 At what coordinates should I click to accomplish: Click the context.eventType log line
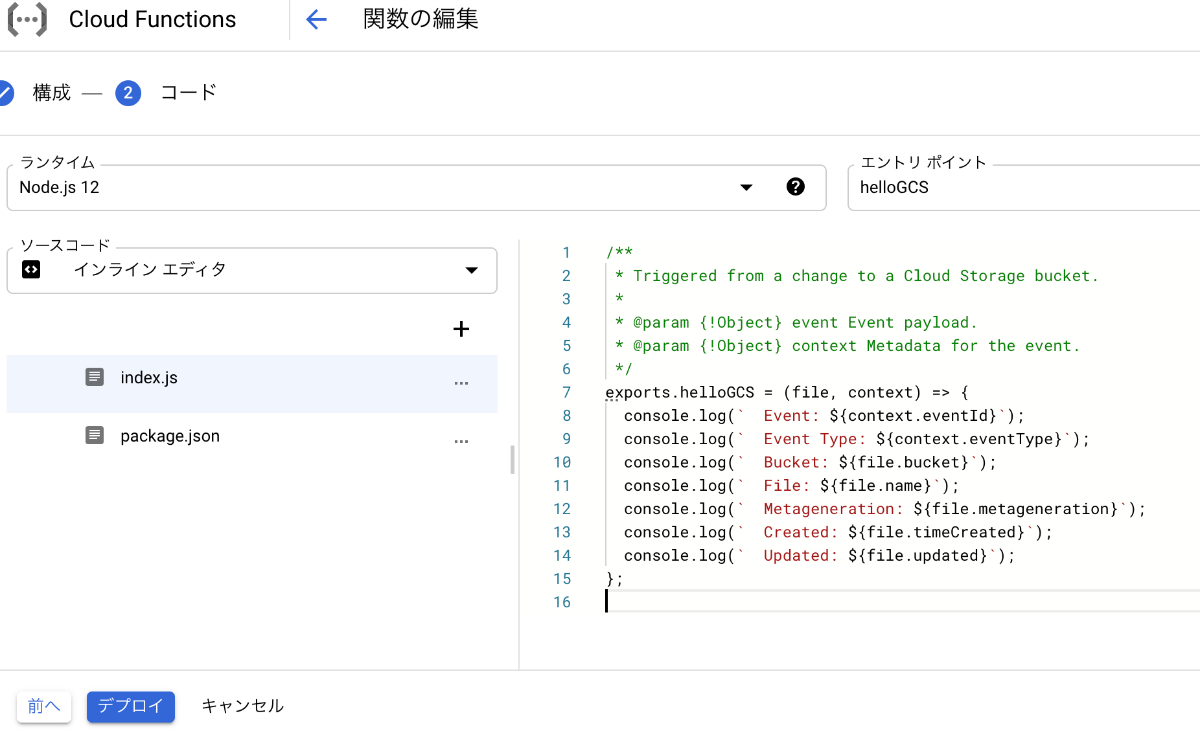(x=857, y=438)
